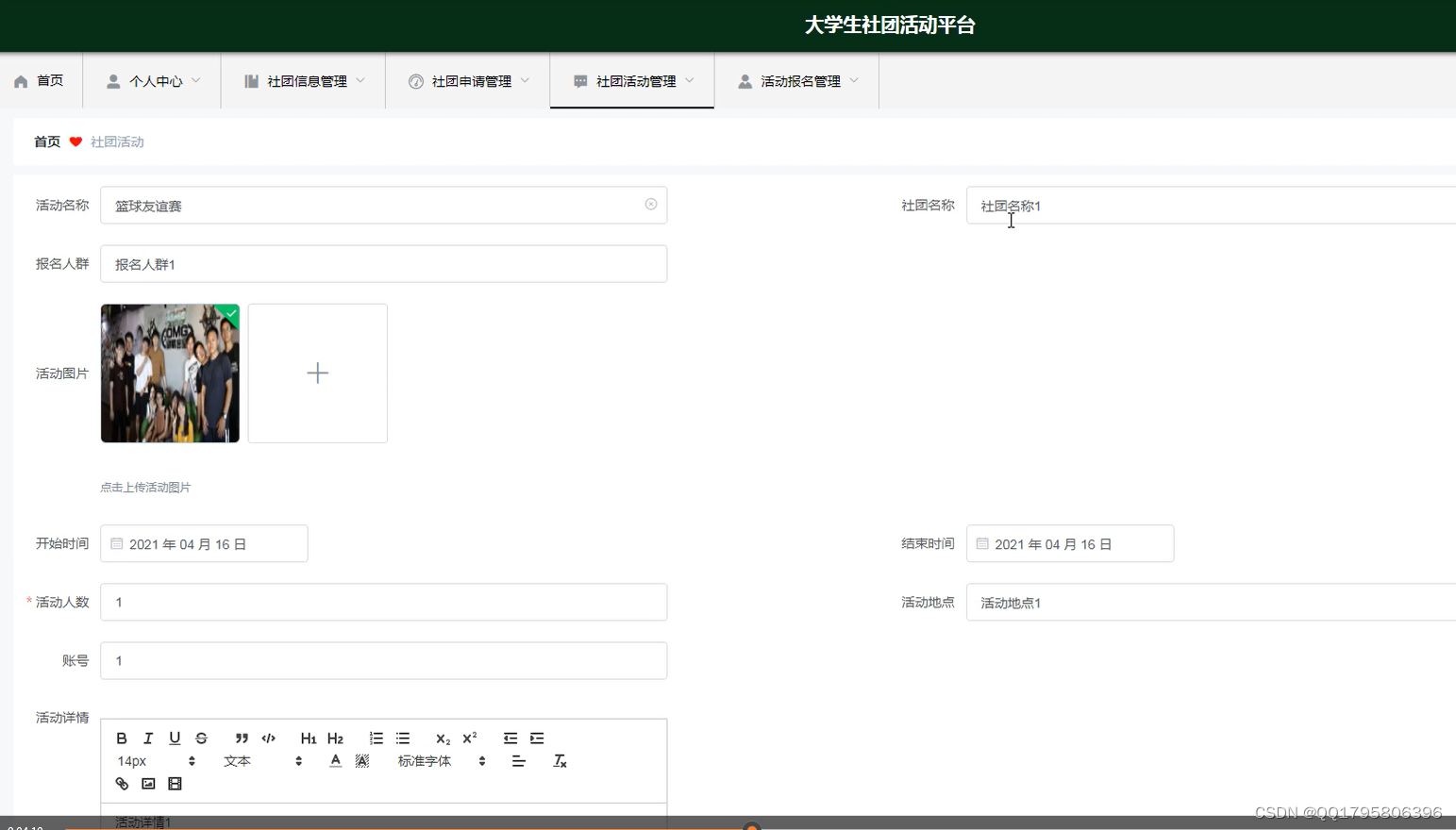Select the uploaded group photo thumbnail
The image size is (1456, 830).
tap(170, 373)
